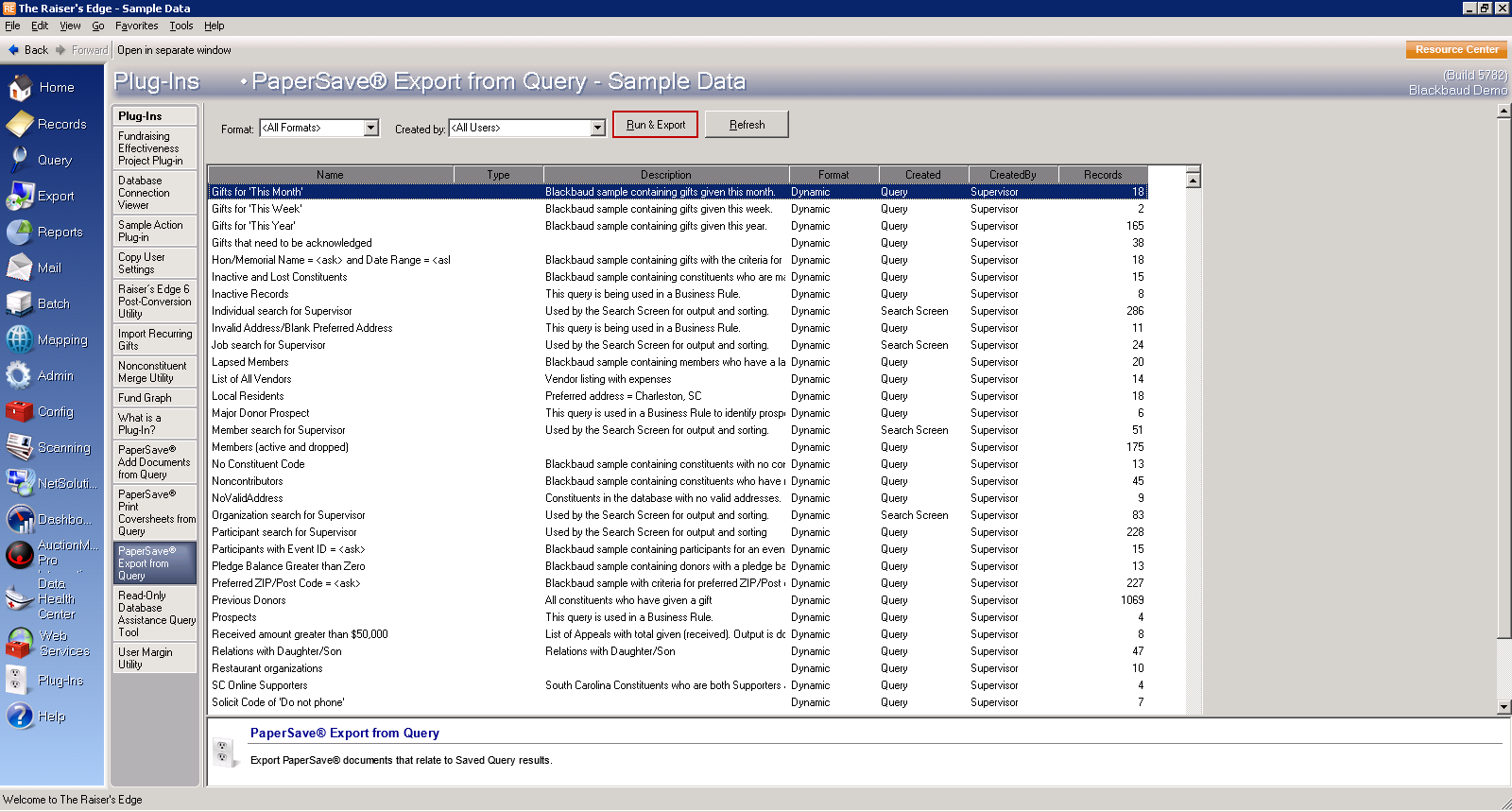Viewport: 1512px width, 812px height.
Task: Select query Noncontributors
Action: pos(678,481)
